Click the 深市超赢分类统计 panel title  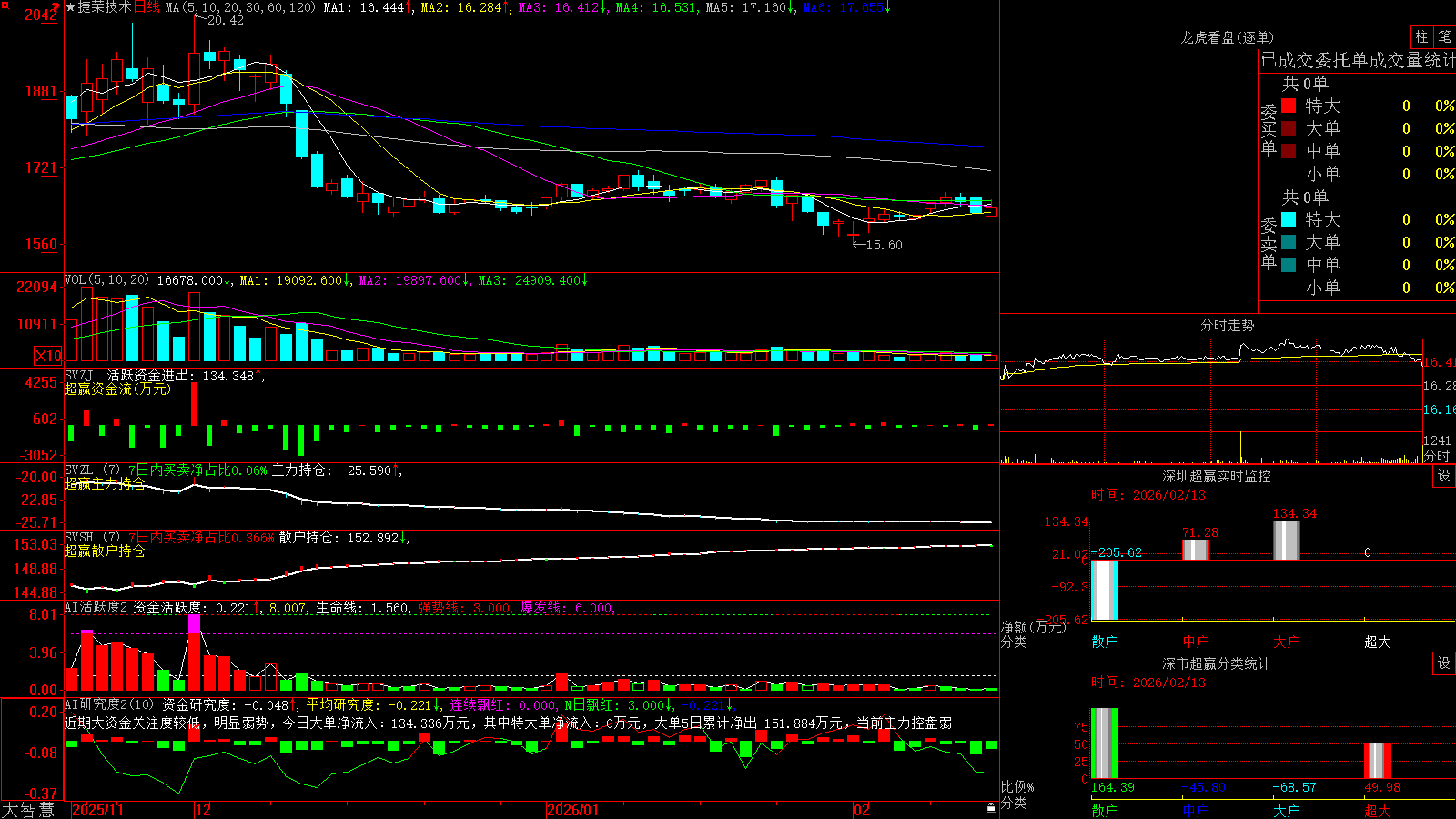[1217, 663]
